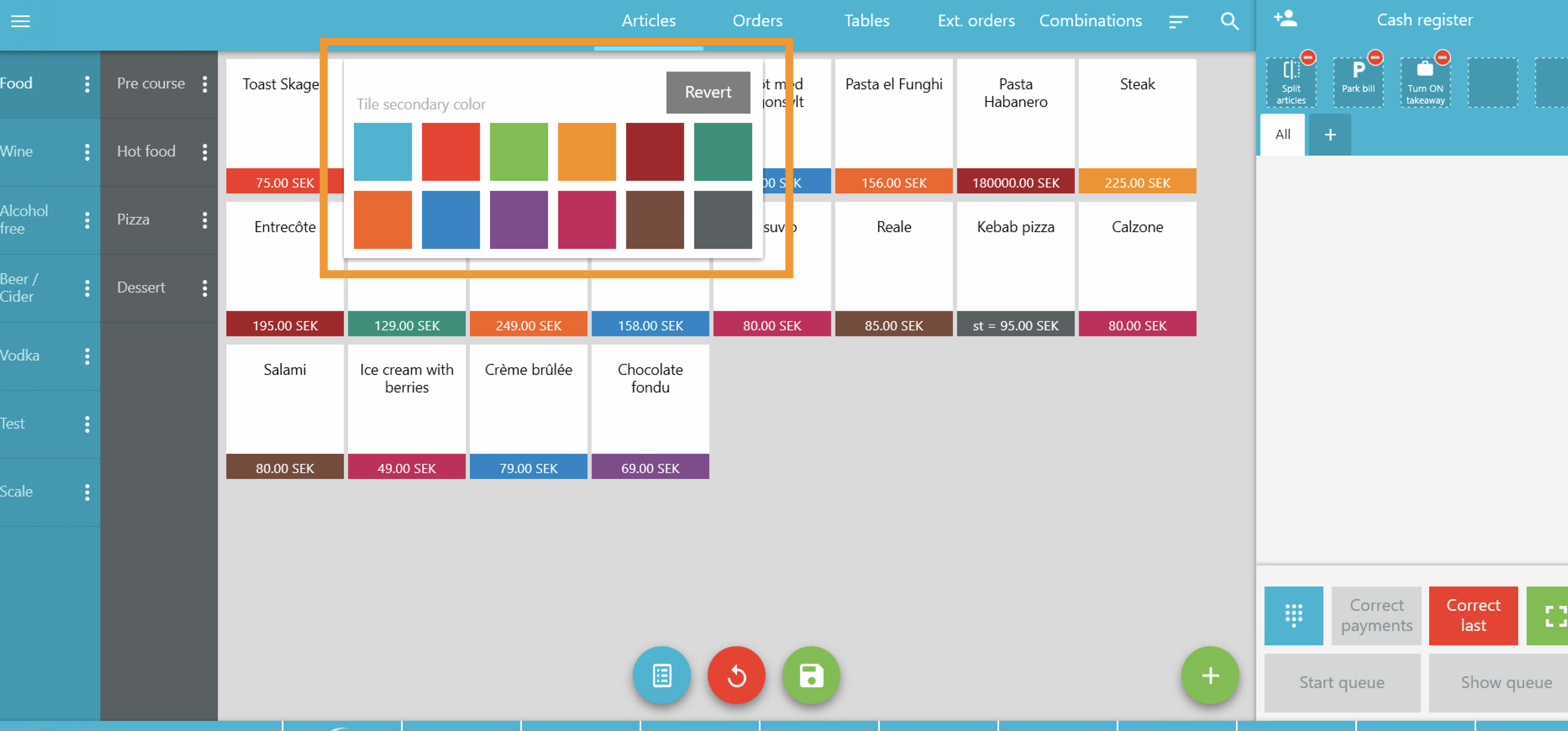Remove the Split articles shortcut badge

point(1308,58)
